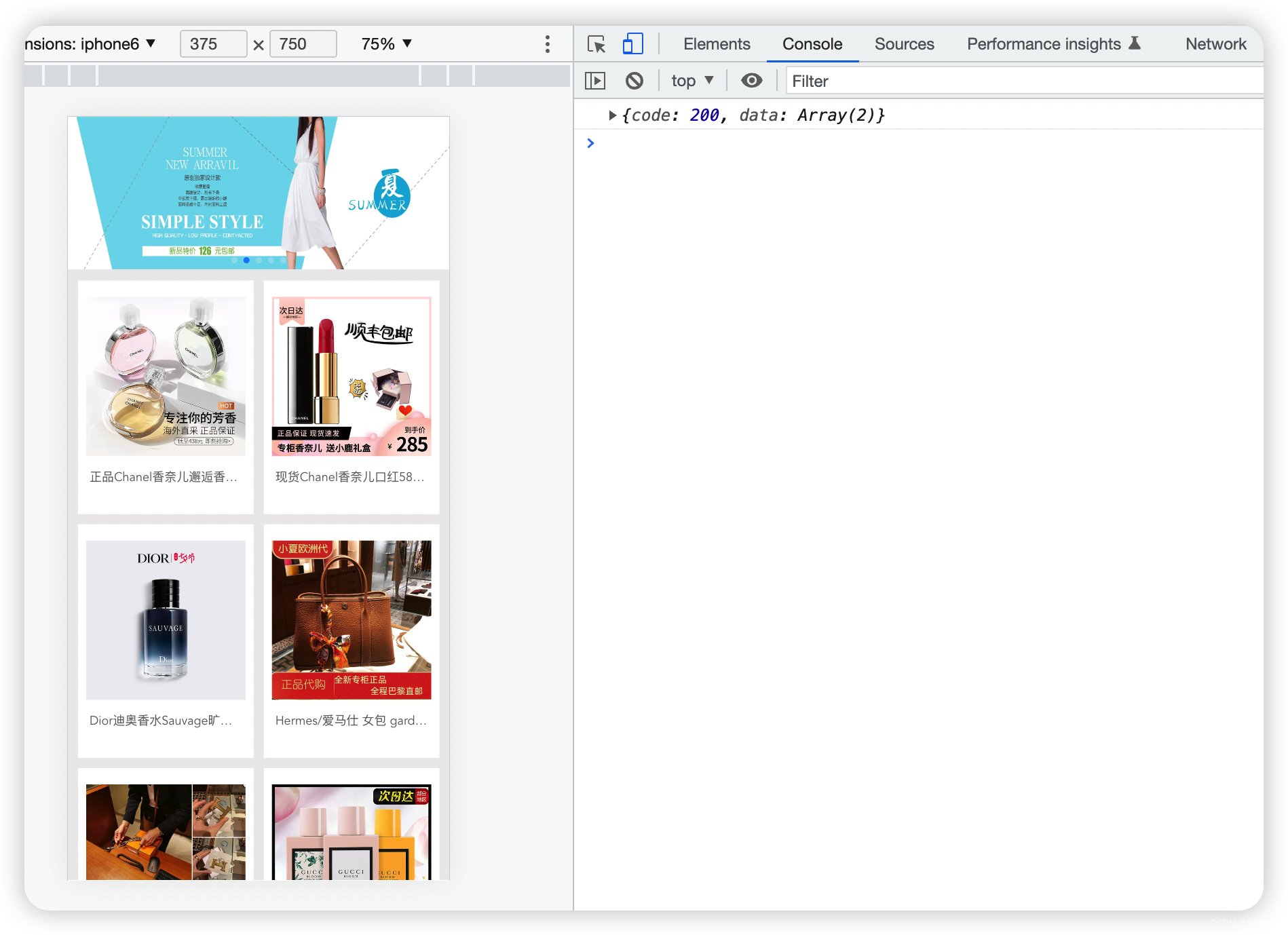Clear the console with the ban icon
This screenshot has height=935, width=1288.
tap(634, 81)
